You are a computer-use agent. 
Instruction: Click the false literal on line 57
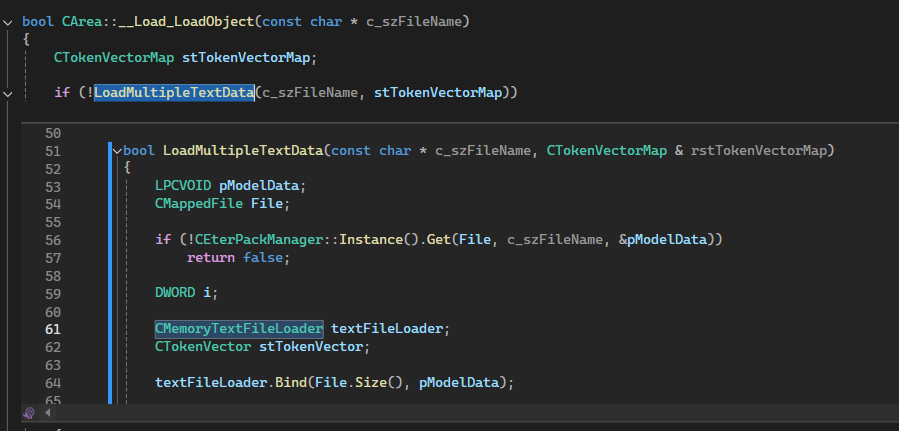263,257
